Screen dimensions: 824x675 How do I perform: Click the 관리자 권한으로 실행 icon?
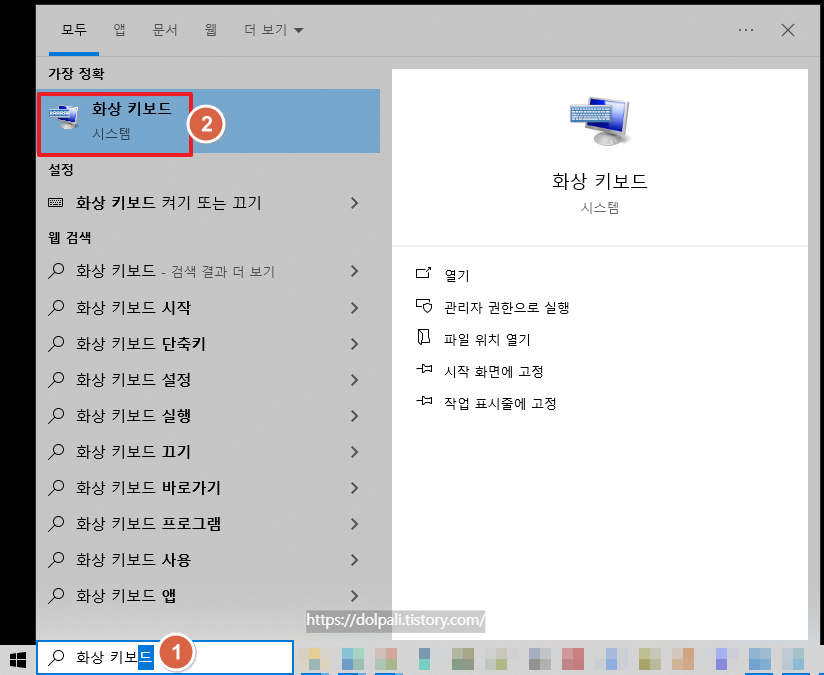[424, 309]
